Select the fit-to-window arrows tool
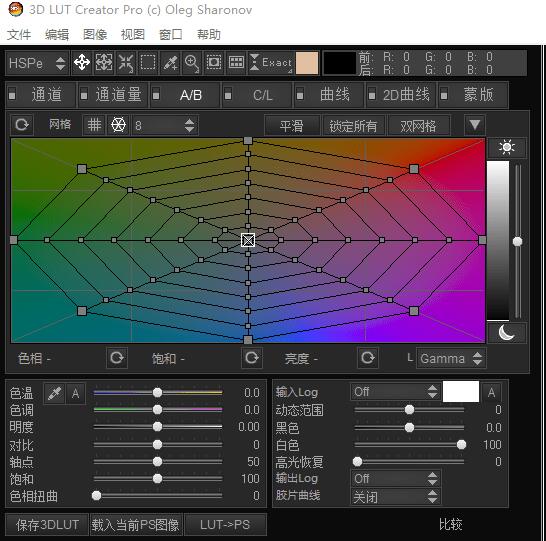Viewport: 546px width, 541px height. coord(104,63)
